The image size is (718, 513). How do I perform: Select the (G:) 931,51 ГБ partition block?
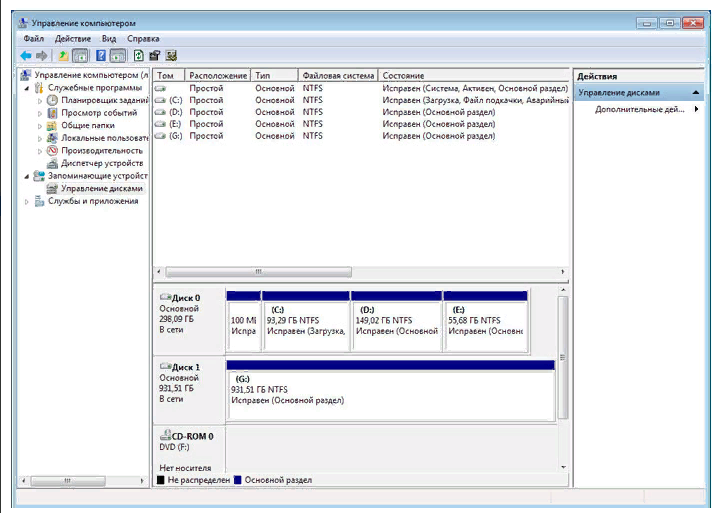391,390
